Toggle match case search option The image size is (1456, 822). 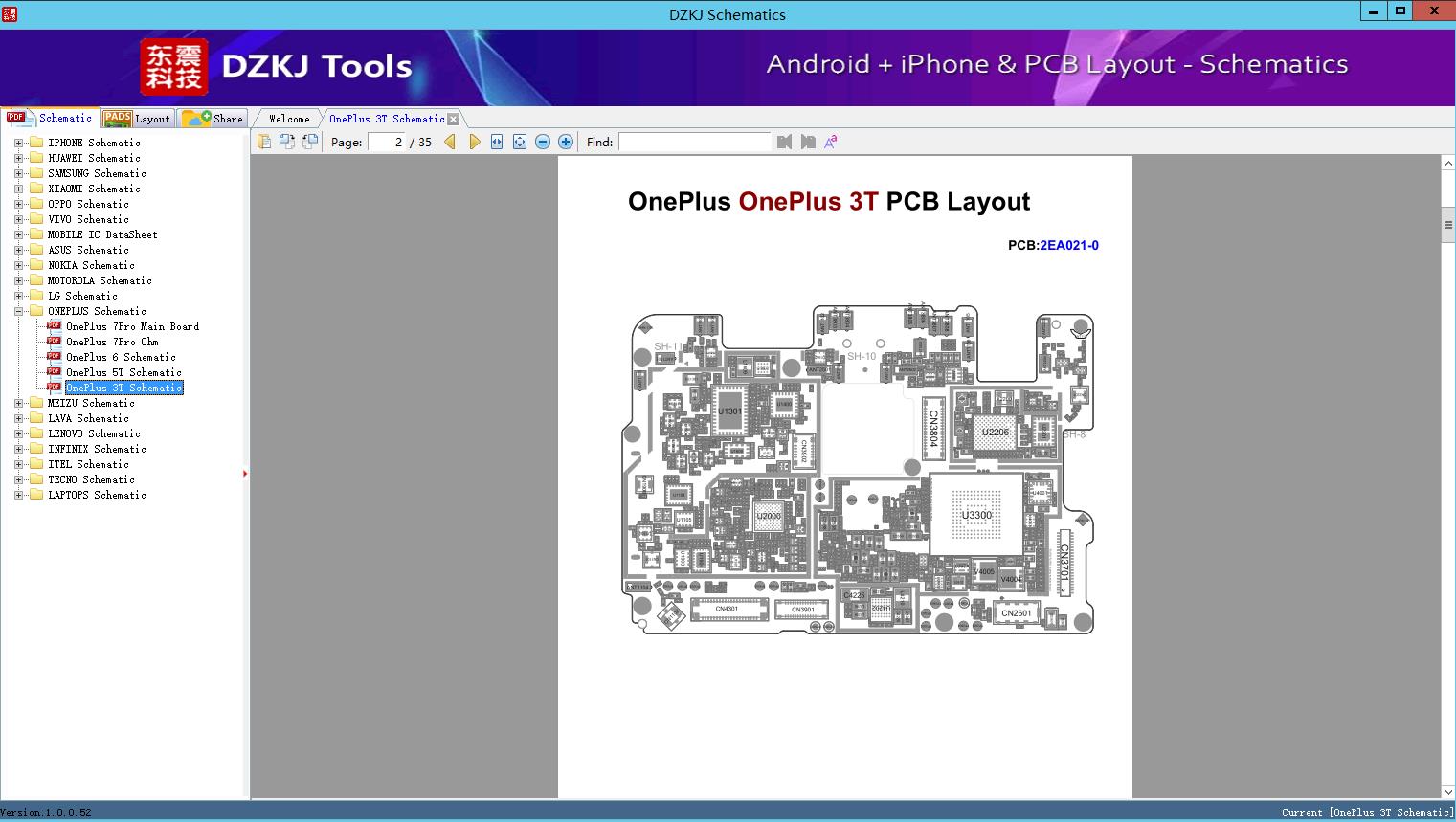pyautogui.click(x=831, y=142)
